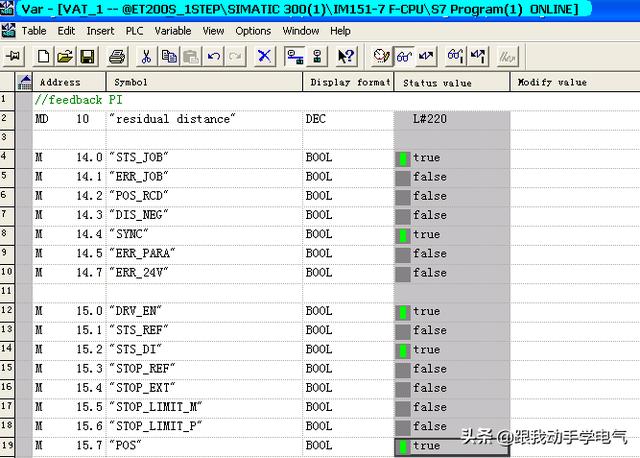Open the Insert menu
640x458 pixels.
[100, 31]
